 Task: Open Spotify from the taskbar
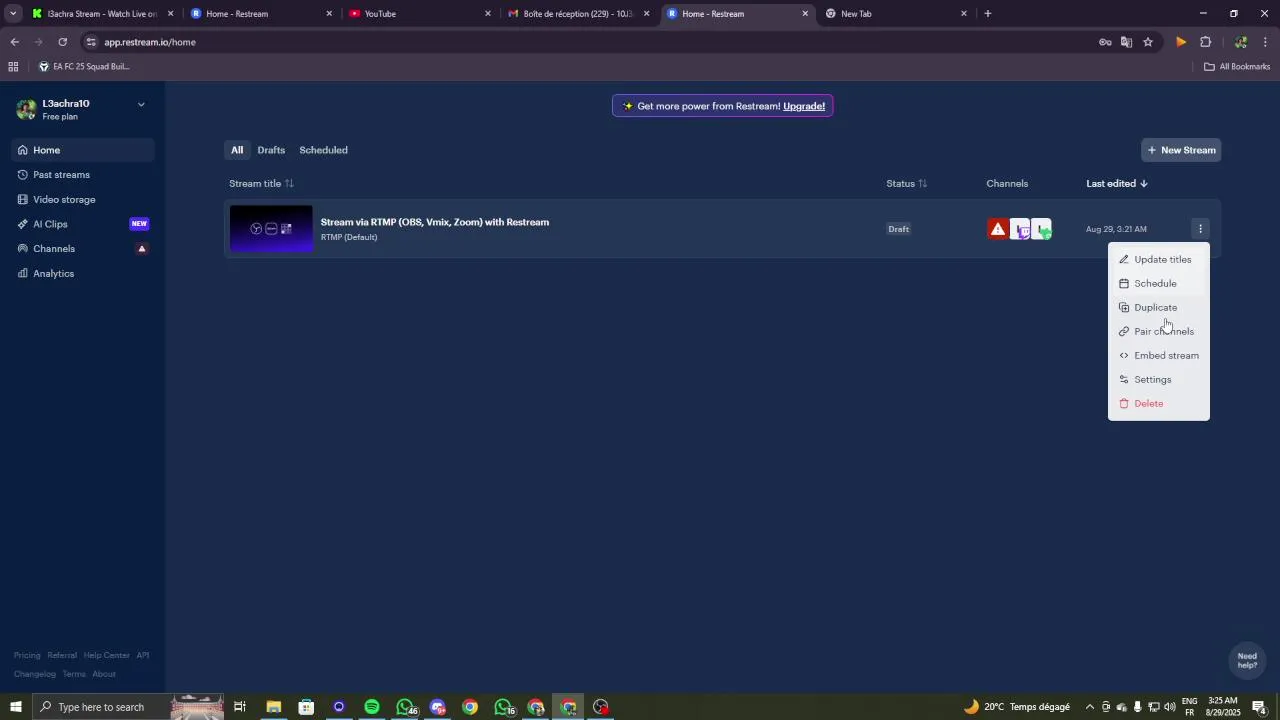click(372, 707)
